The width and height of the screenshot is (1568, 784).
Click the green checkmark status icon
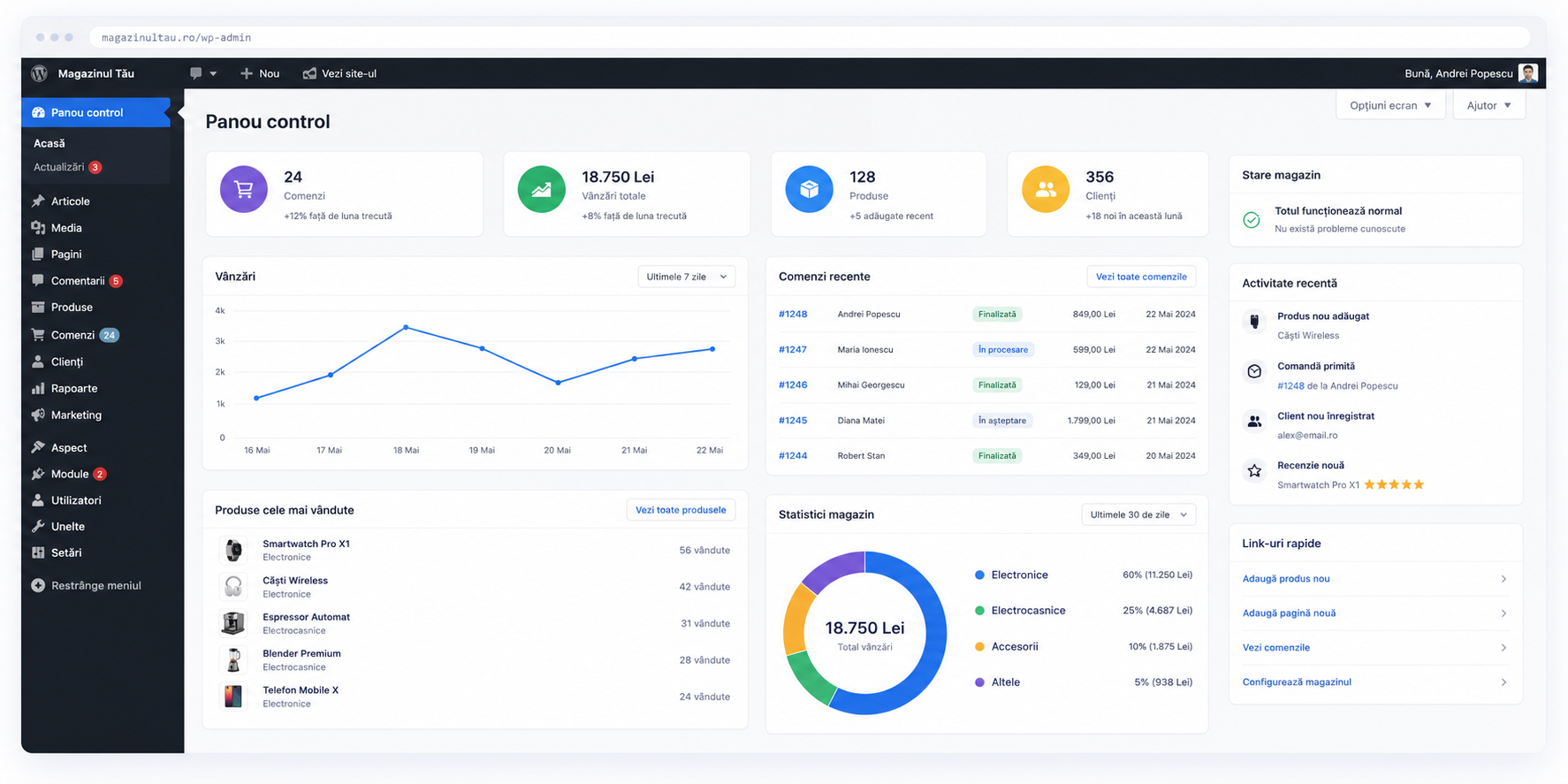tap(1252, 219)
